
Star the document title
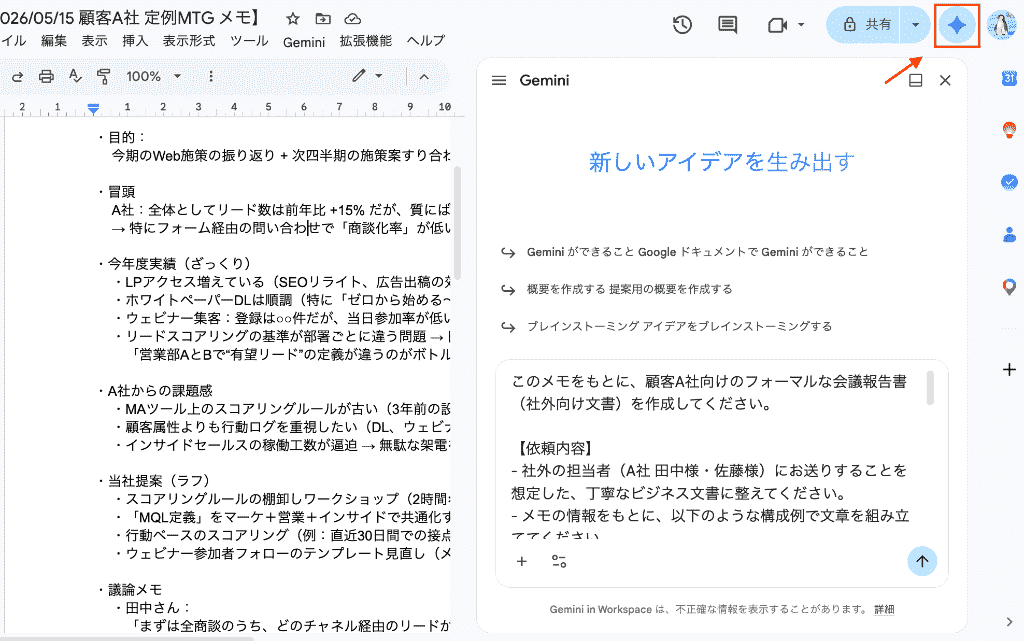click(293, 19)
